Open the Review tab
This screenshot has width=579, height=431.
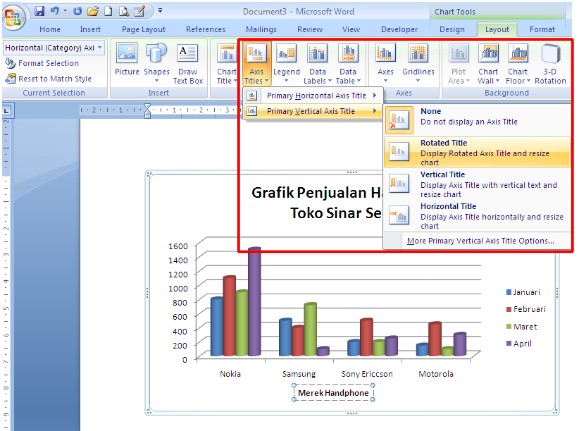[310, 29]
